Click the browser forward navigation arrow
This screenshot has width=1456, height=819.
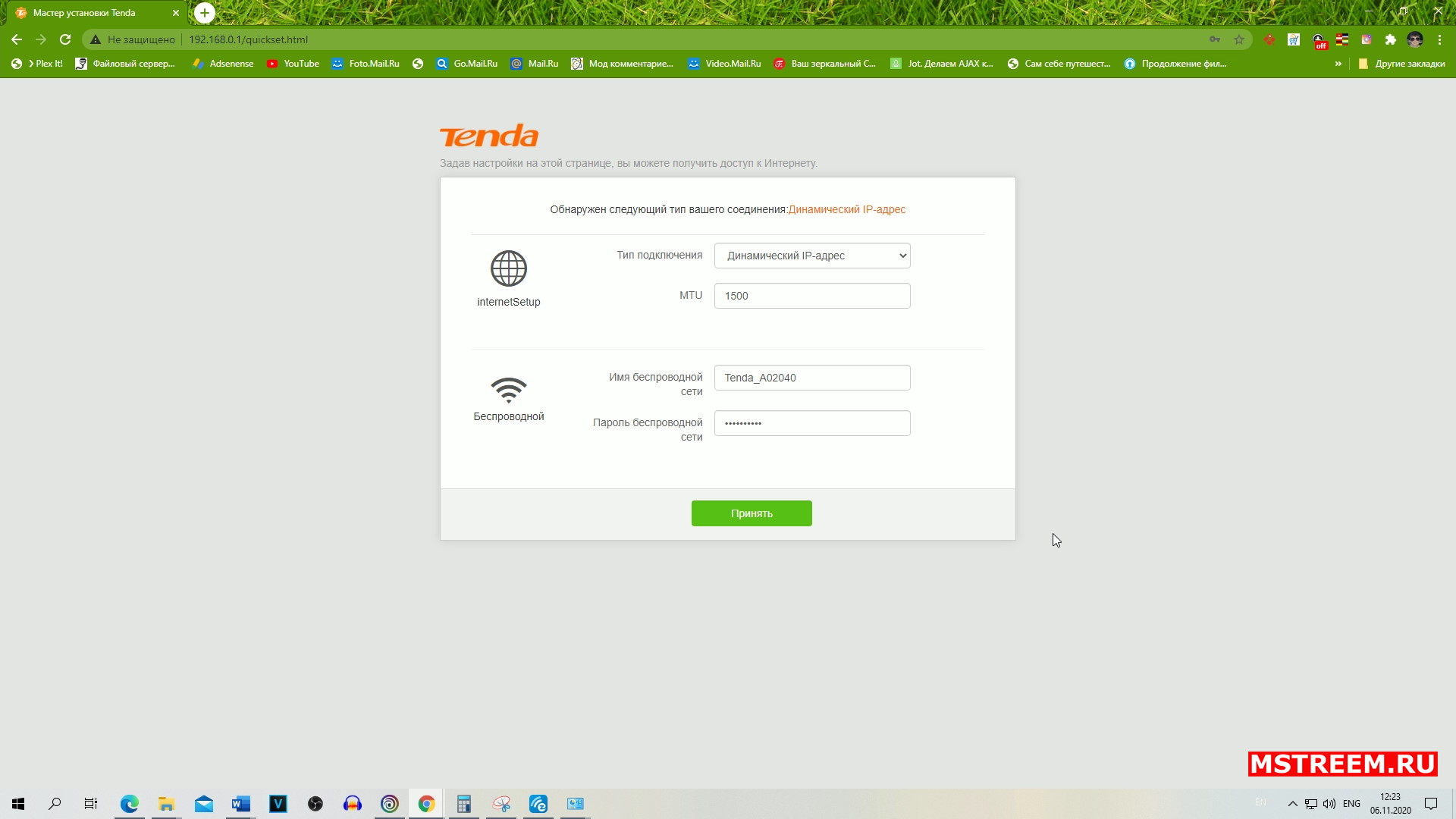40,39
